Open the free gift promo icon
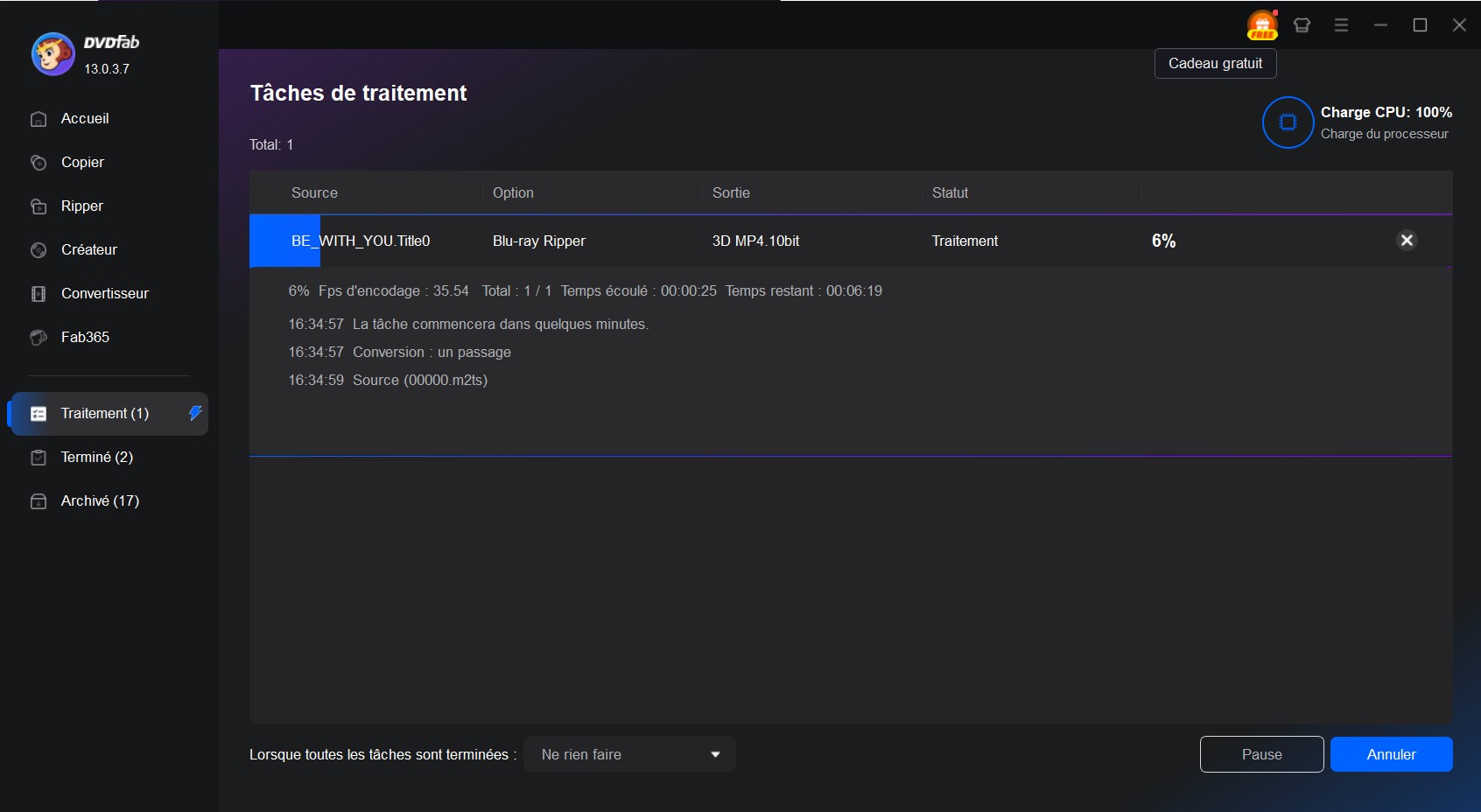This screenshot has height=812, width=1481. coord(1262,25)
